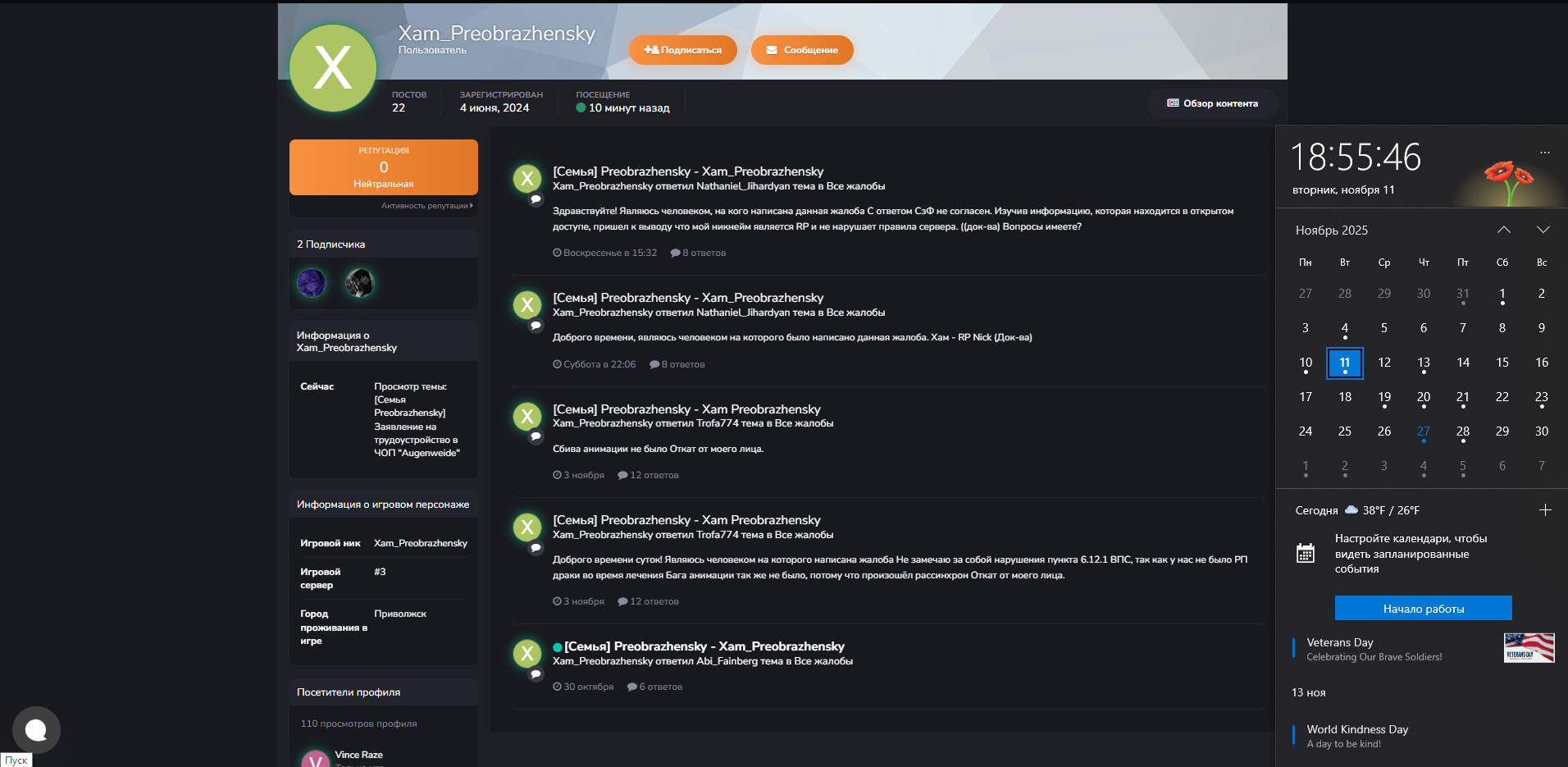Viewport: 1568px width, 767px height.
Task: Select November 20 in calendar
Action: pos(1424,397)
